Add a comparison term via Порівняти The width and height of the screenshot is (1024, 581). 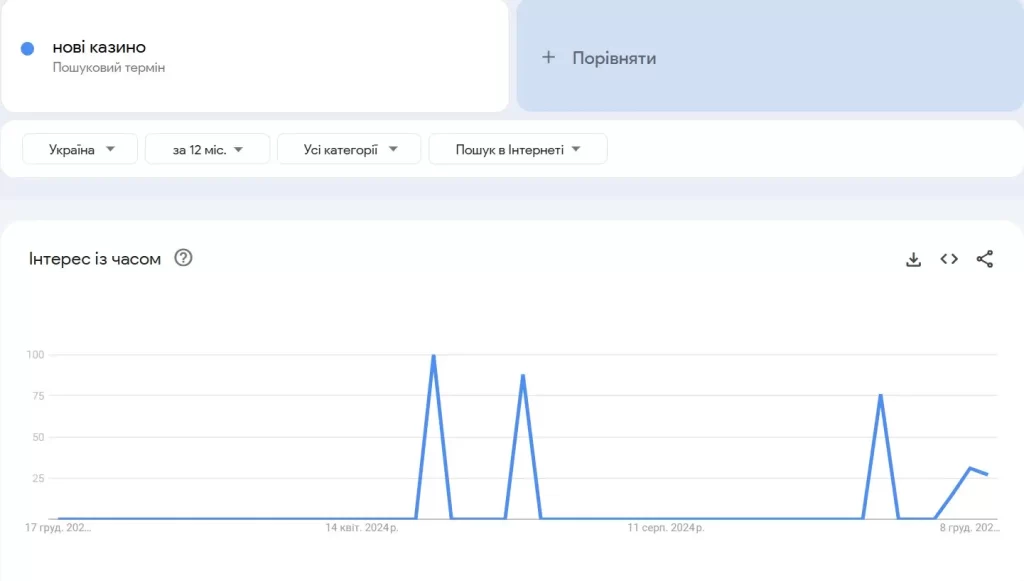(x=770, y=56)
